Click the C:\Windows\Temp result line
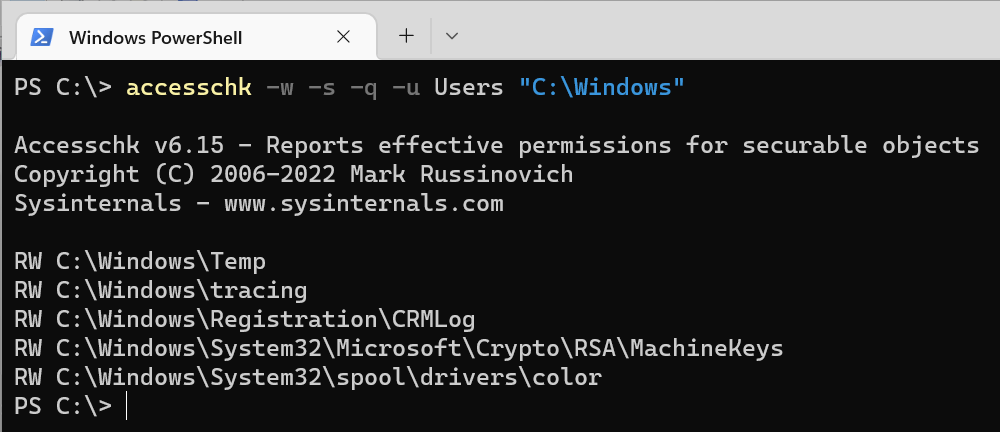The width and height of the screenshot is (1000, 432). click(x=140, y=262)
